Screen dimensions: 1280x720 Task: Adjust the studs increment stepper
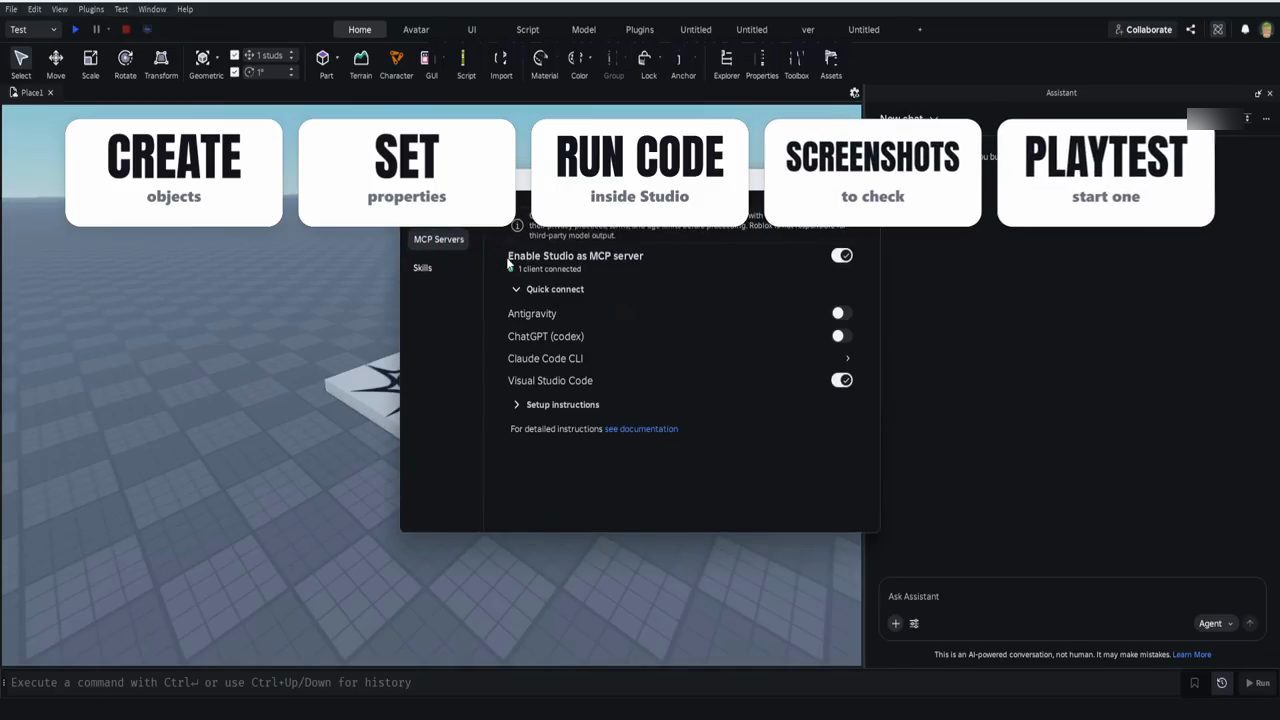tap(291, 55)
